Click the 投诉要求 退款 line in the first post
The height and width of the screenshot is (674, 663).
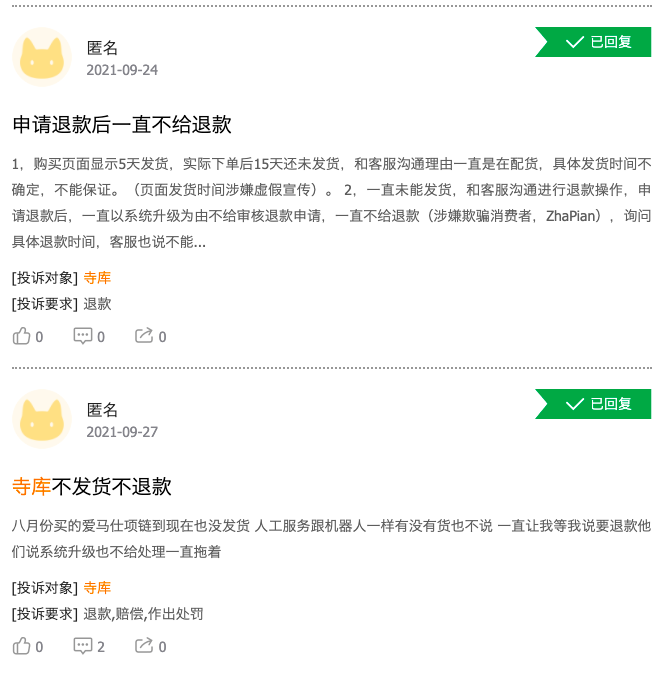point(61,304)
